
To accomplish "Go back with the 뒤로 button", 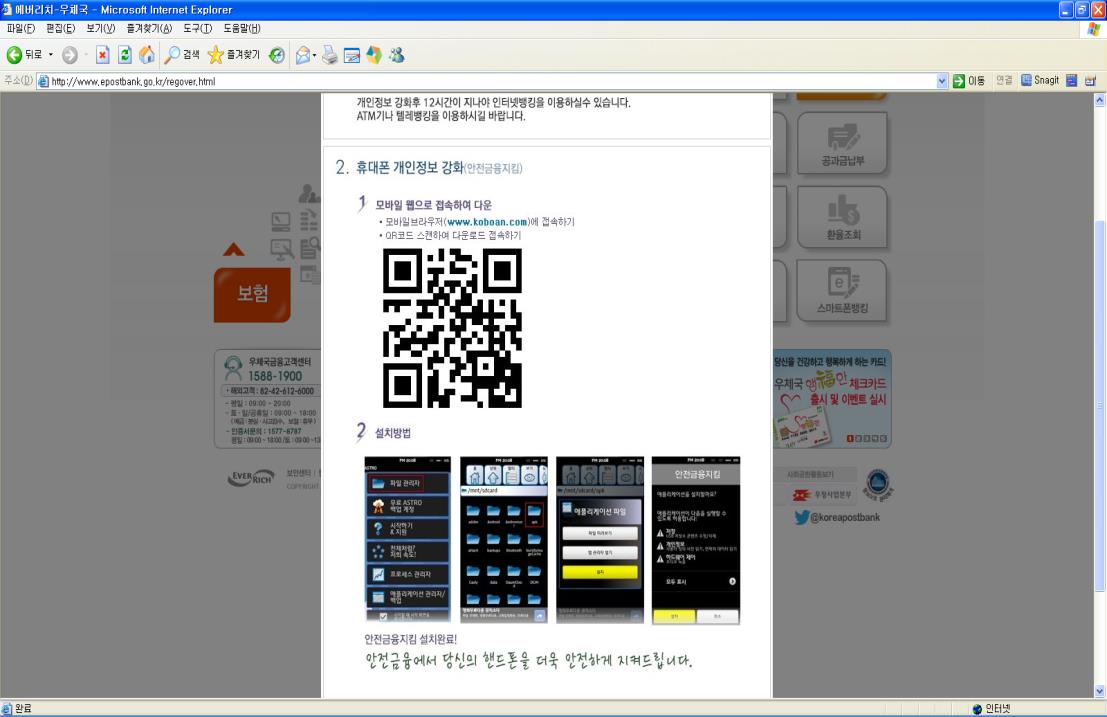I will click(24, 54).
